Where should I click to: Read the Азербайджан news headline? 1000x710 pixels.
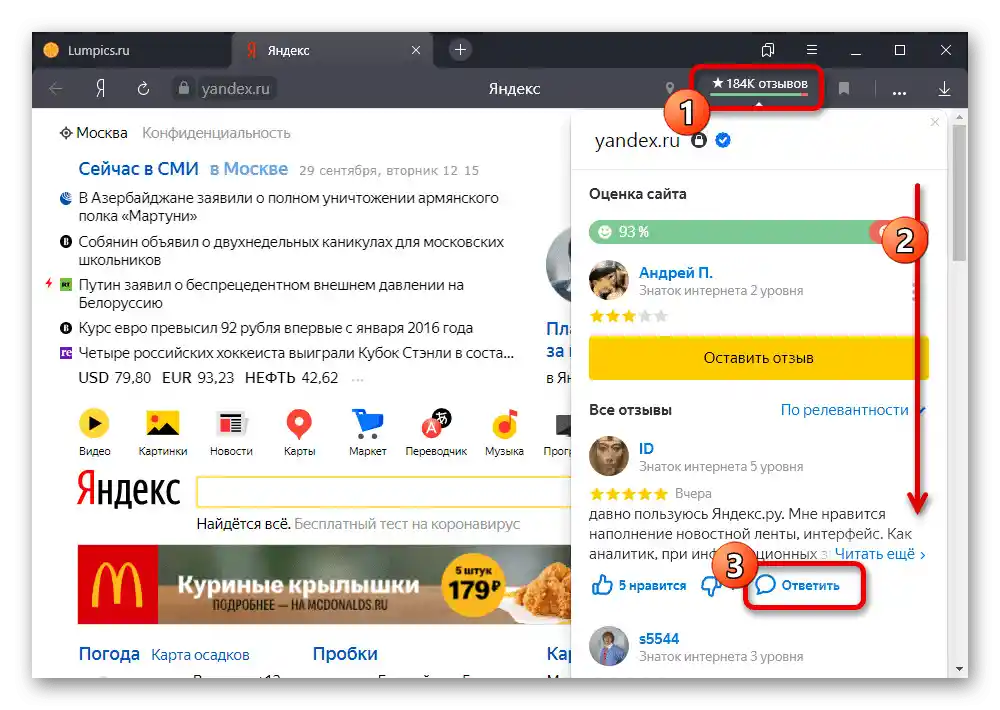tap(288, 207)
